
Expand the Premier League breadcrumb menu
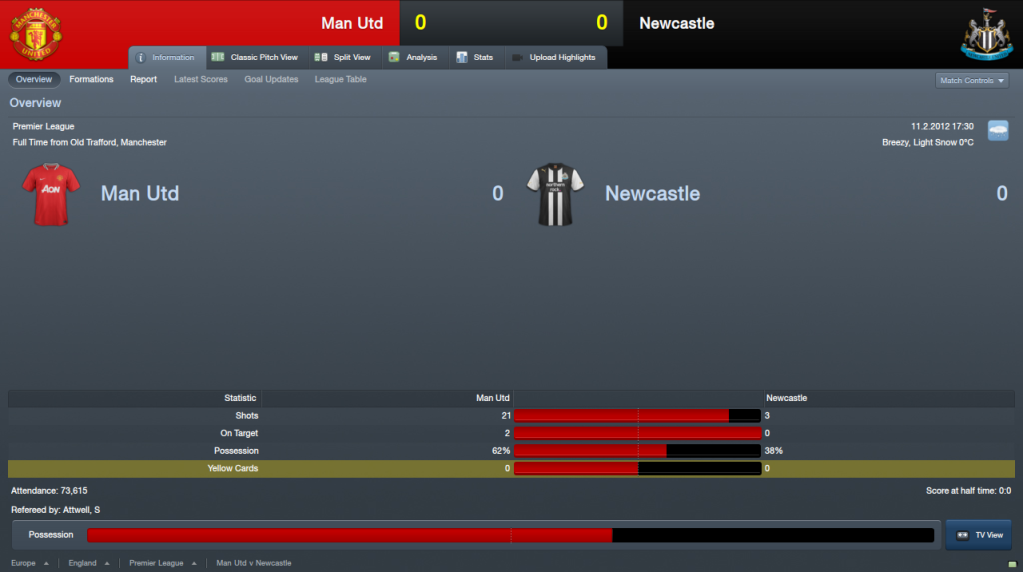(x=162, y=563)
